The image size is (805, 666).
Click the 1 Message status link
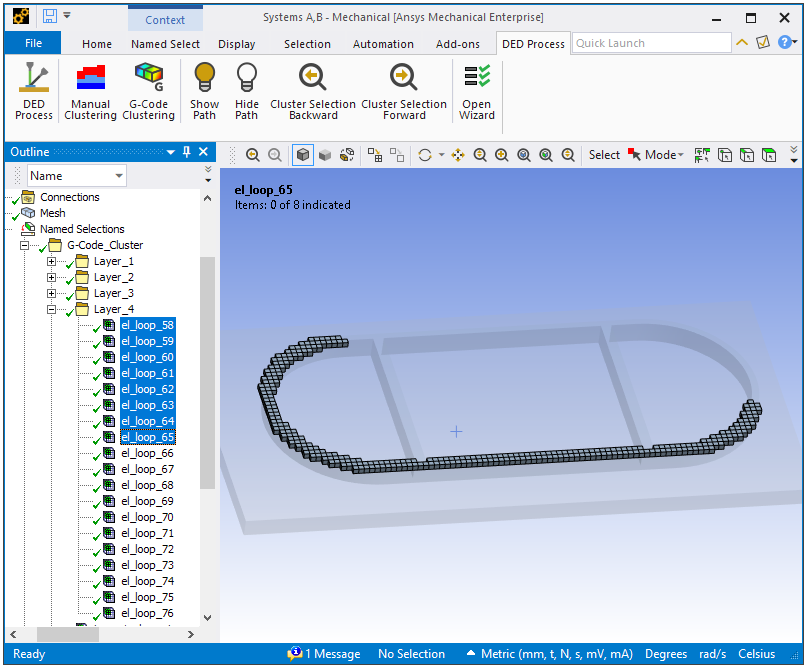(x=324, y=654)
